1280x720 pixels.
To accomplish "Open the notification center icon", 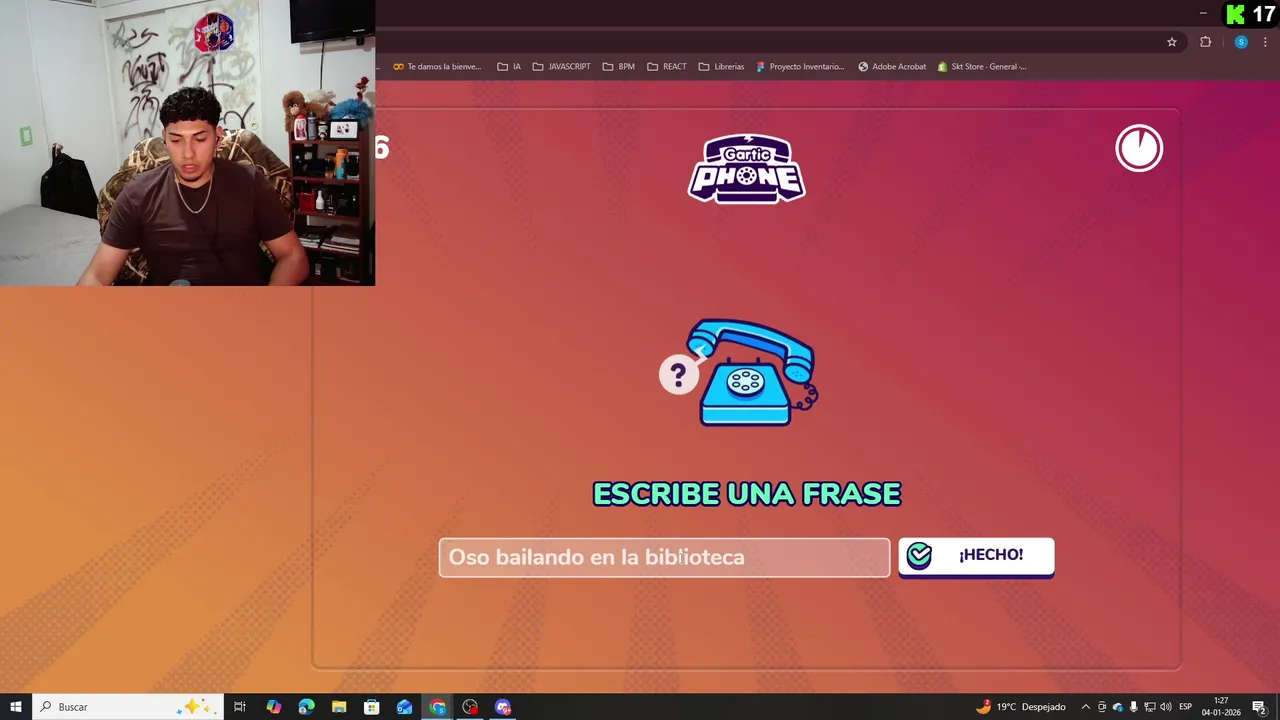I will pos(1260,707).
